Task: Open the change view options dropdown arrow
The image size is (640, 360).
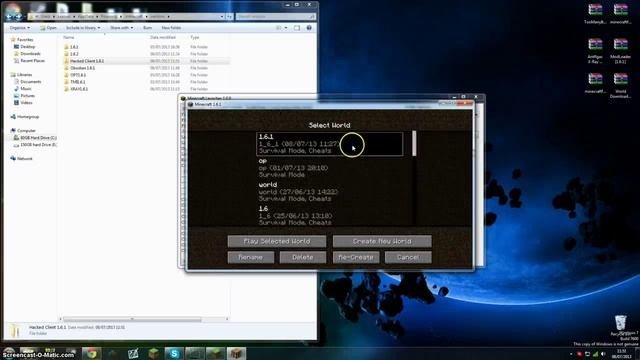Action: click(x=286, y=28)
